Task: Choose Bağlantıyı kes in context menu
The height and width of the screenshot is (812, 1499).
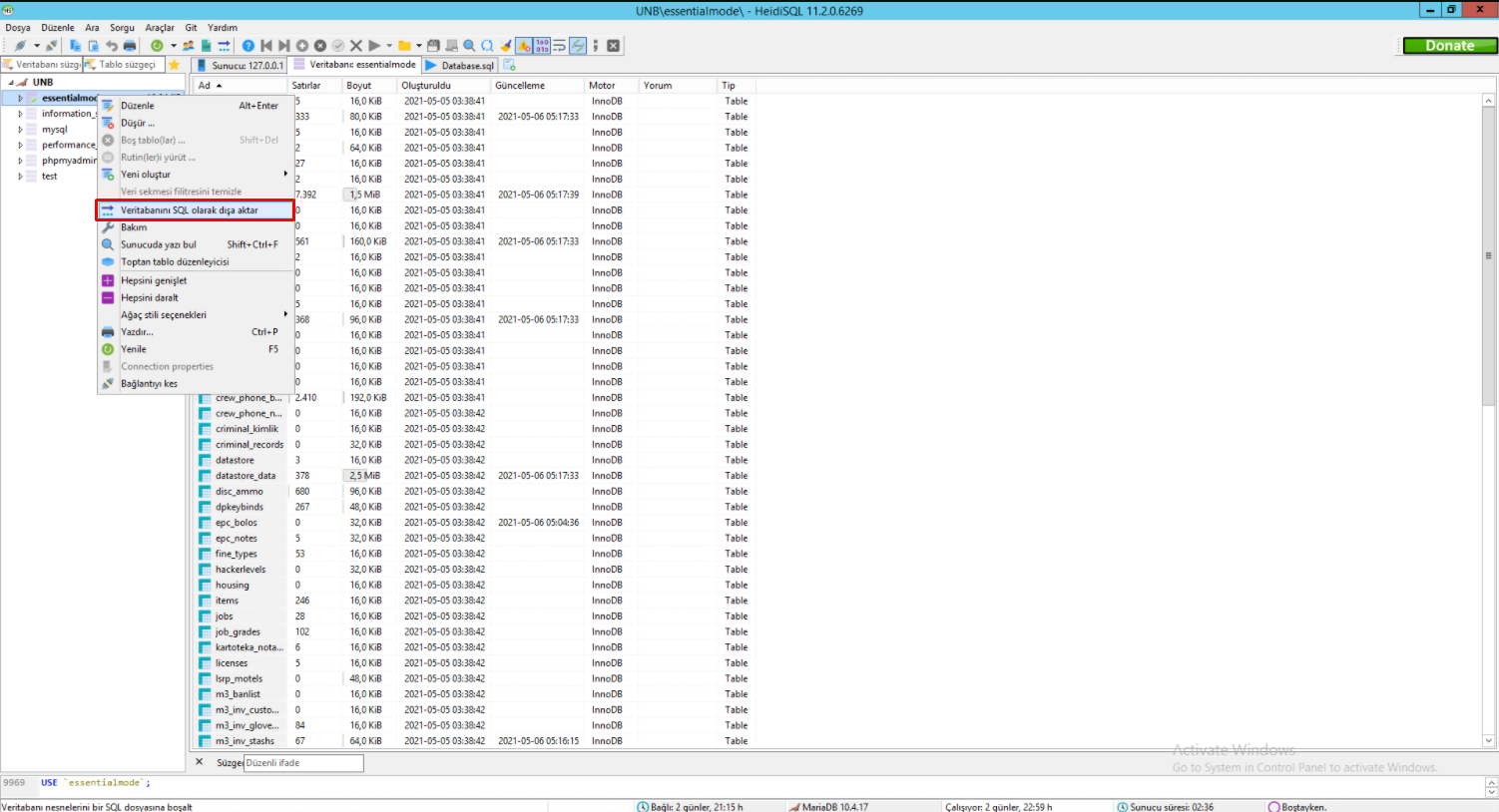Action: [x=196, y=383]
